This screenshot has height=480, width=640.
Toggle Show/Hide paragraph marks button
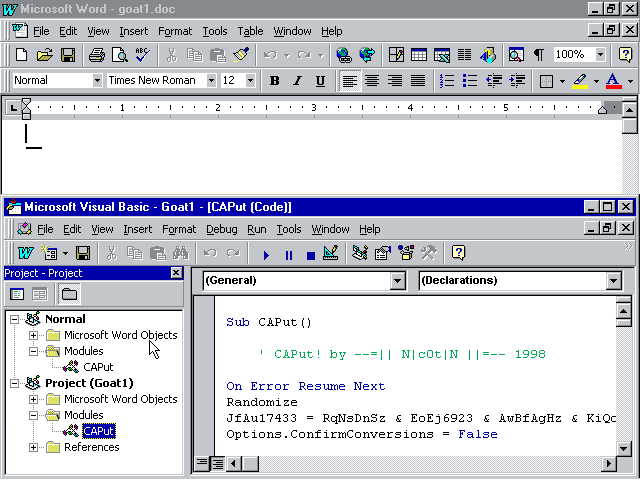539,55
